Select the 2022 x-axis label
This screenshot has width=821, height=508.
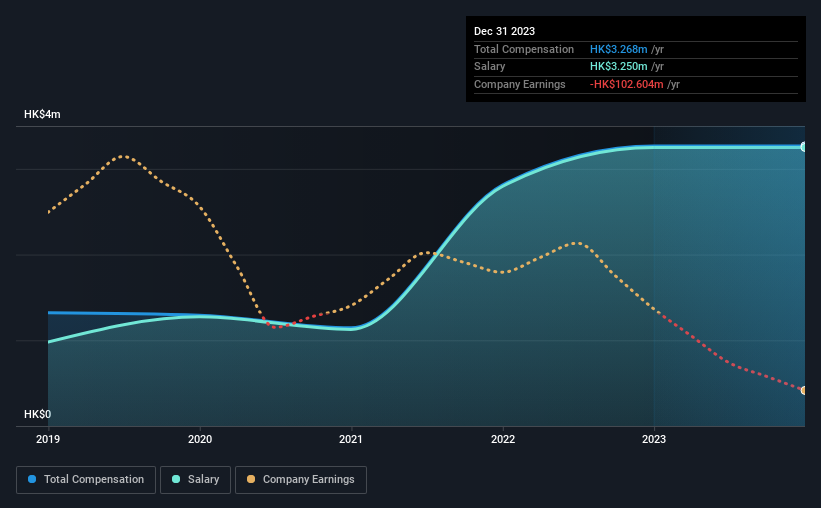[x=503, y=439]
